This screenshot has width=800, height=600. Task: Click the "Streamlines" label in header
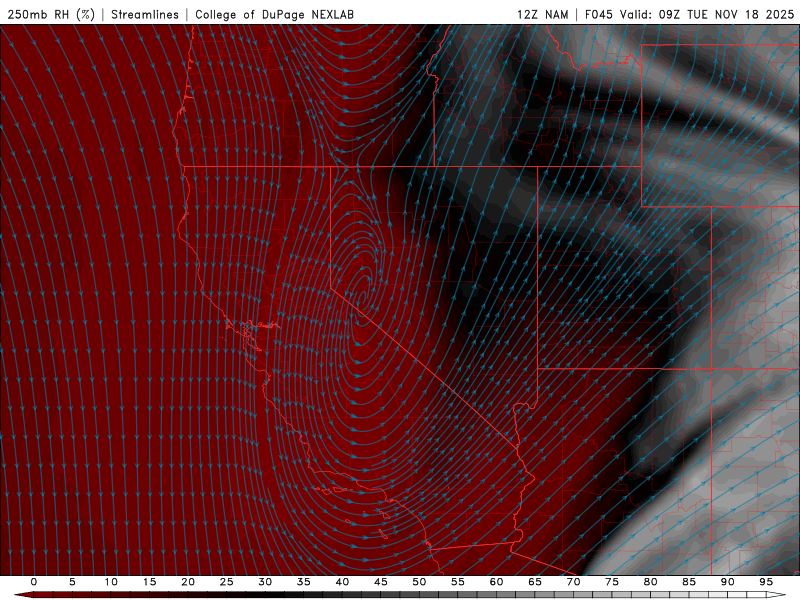click(145, 14)
